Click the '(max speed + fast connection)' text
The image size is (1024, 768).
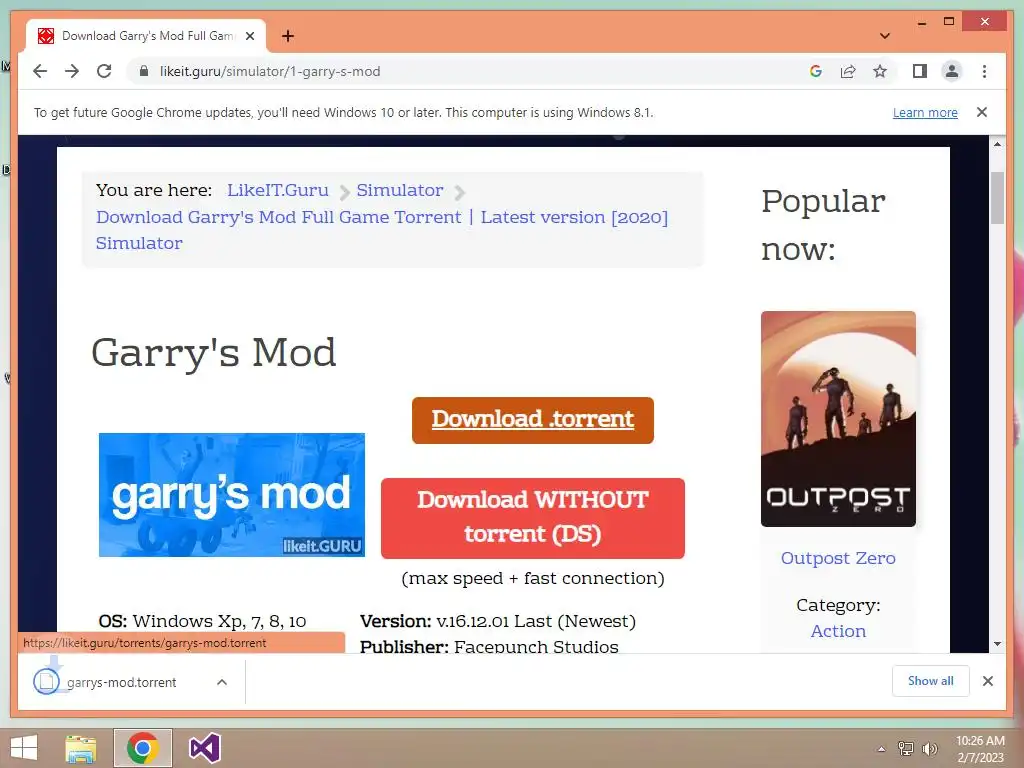532,578
